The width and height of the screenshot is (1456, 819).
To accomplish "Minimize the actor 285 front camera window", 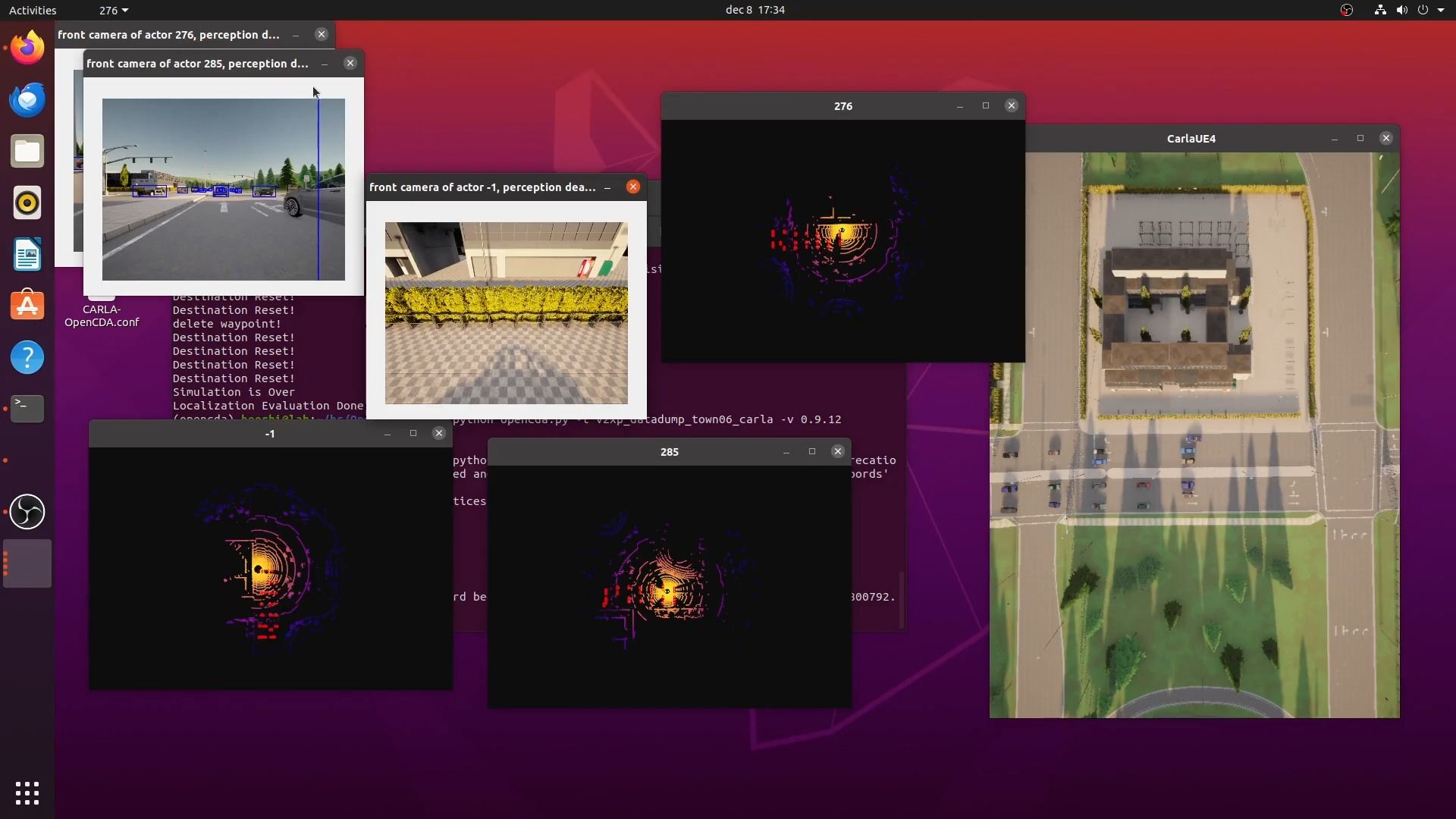I will tap(325, 64).
